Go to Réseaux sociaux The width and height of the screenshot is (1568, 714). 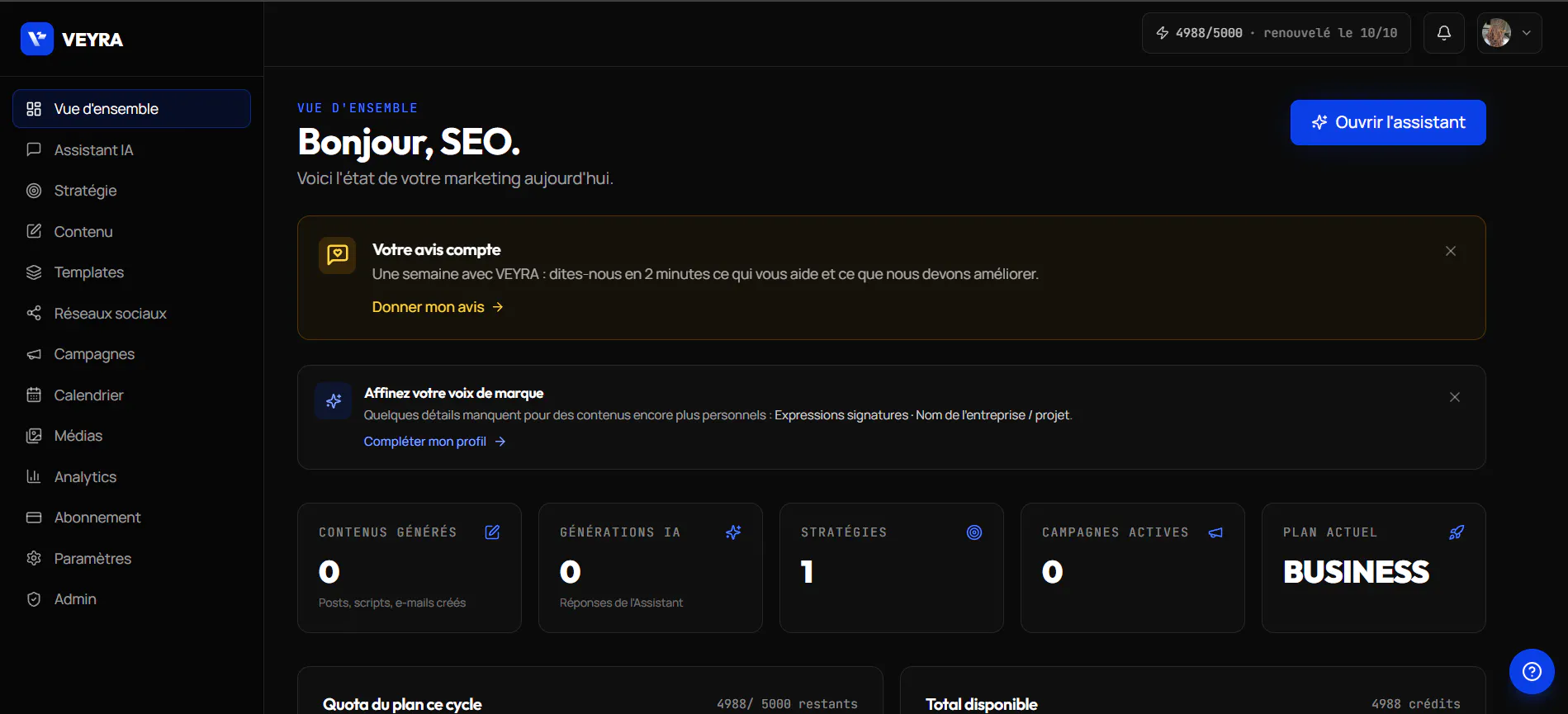click(x=131, y=313)
